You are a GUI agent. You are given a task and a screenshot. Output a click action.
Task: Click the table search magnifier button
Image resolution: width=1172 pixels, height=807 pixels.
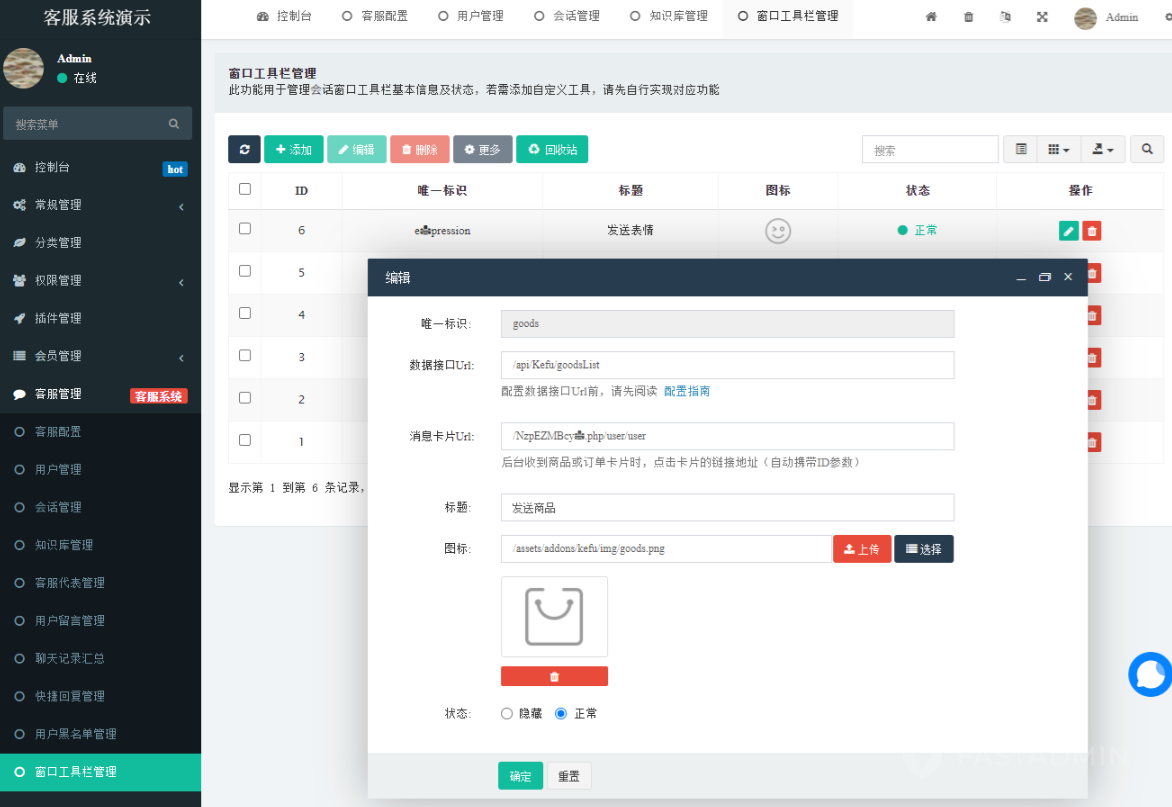1147,149
